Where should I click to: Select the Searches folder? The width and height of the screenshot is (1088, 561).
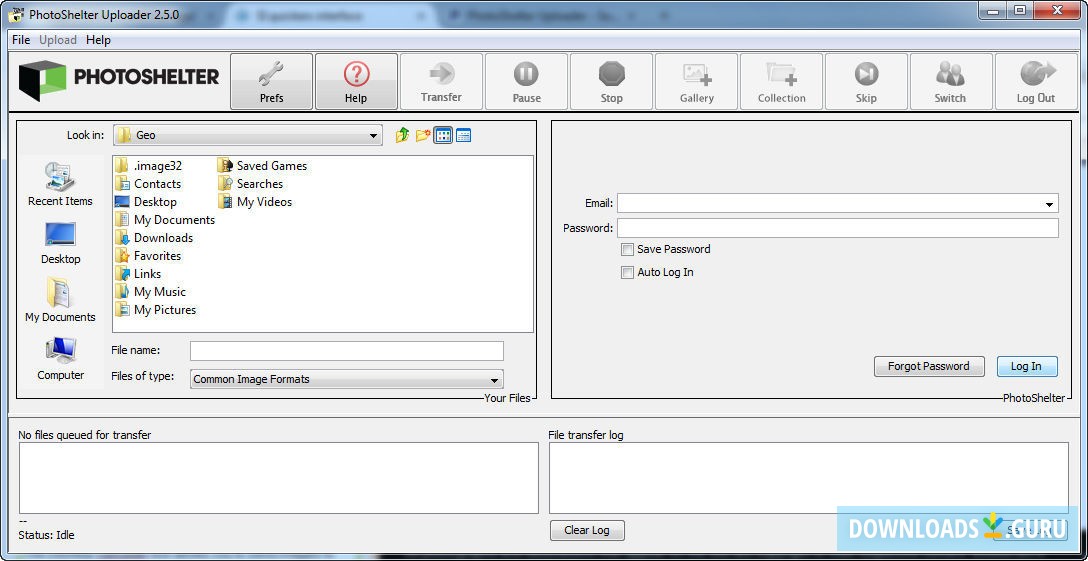(250, 183)
